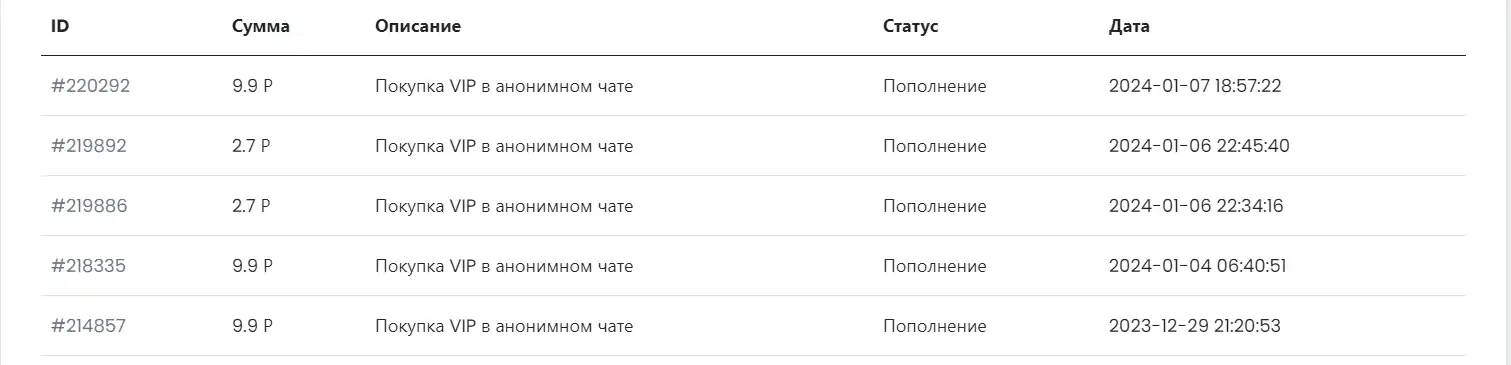
Task: Click the Статус column header
Action: [x=911, y=27]
